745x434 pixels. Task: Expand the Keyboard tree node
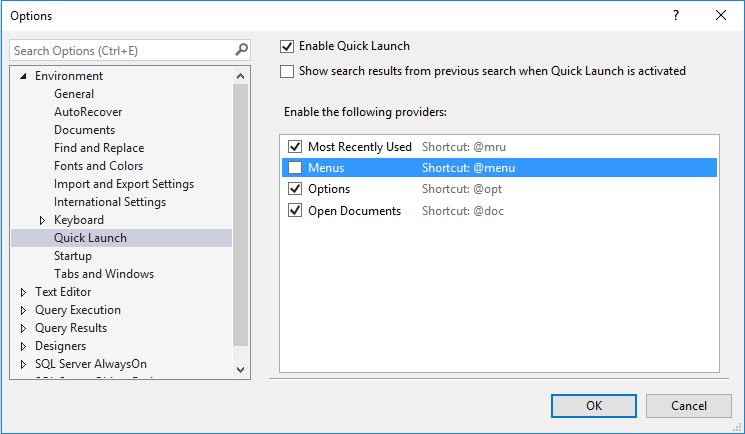tap(42, 220)
